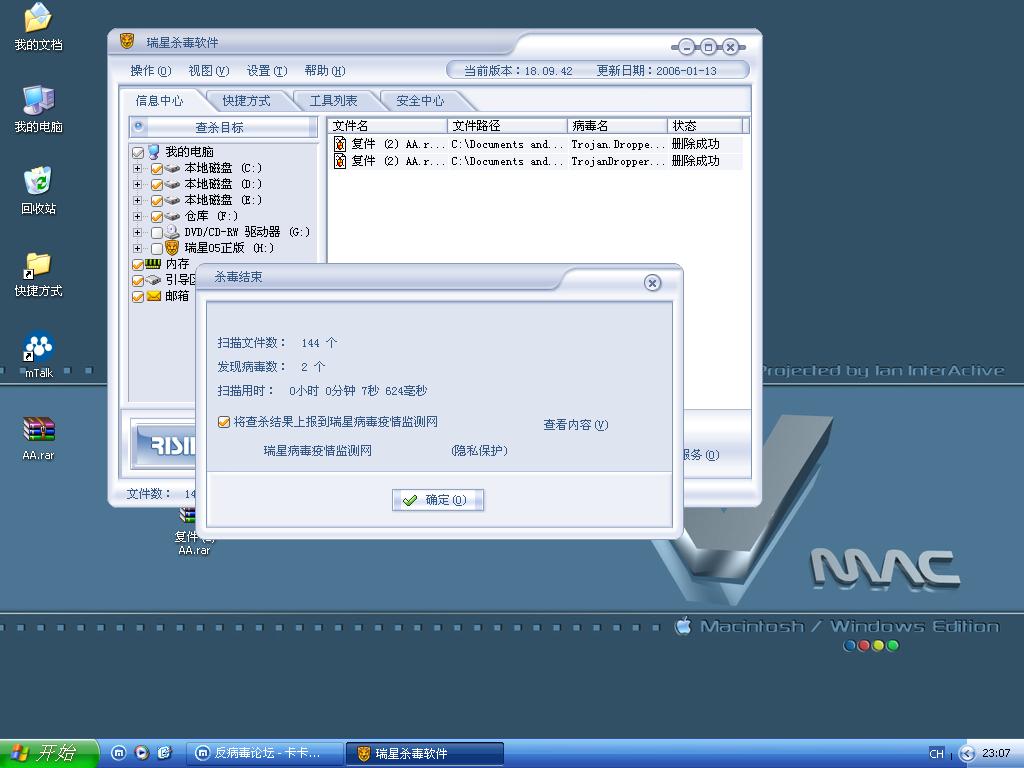
Task: Click the lion icon for 瑞星05正版 (H:)
Action: tap(172, 248)
